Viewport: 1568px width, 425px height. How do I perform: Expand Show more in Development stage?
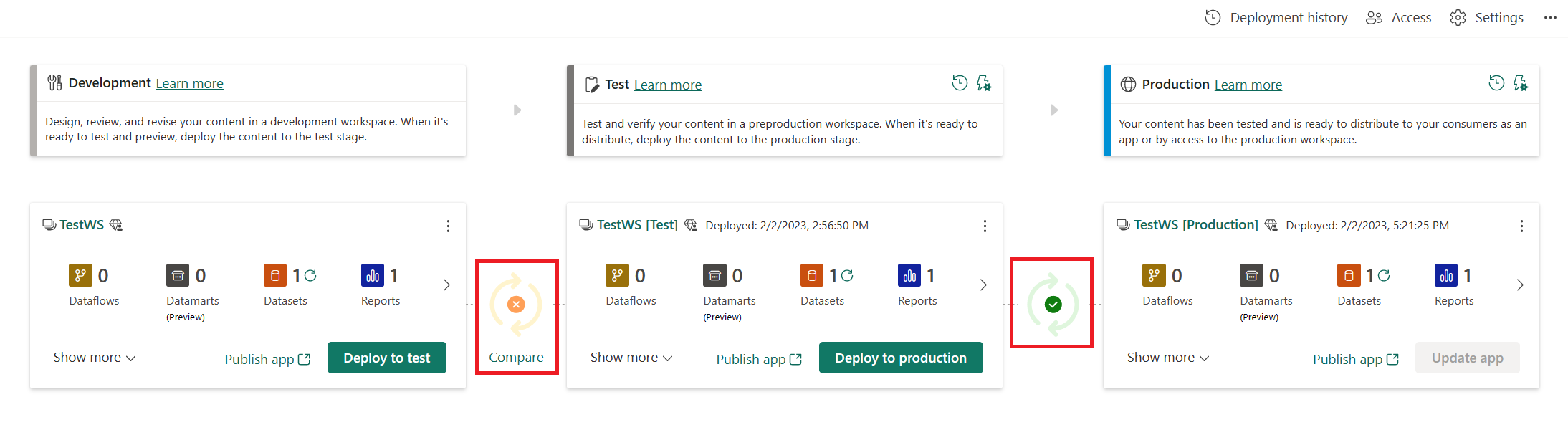94,358
